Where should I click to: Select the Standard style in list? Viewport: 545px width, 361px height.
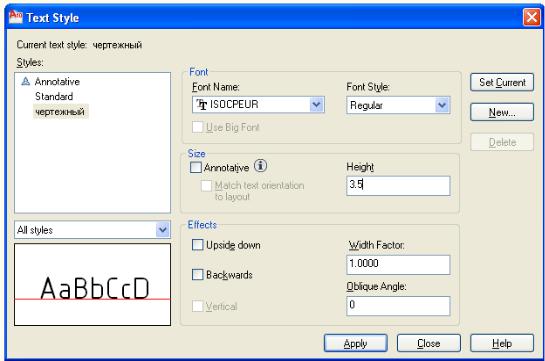point(54,97)
